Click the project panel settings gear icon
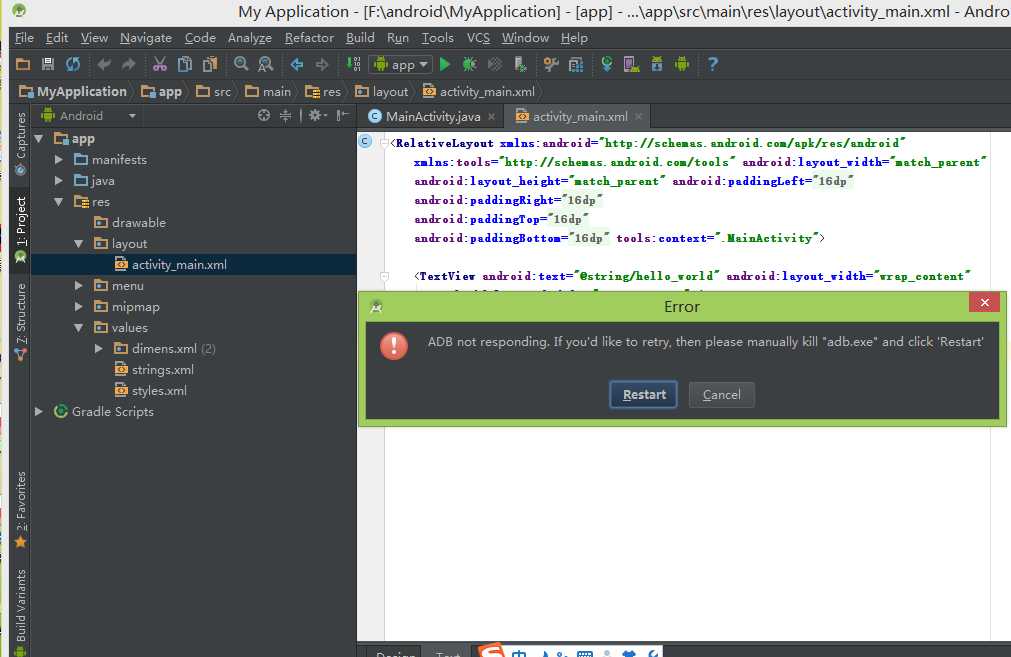Screen dimensions: 1011x657 (316, 115)
